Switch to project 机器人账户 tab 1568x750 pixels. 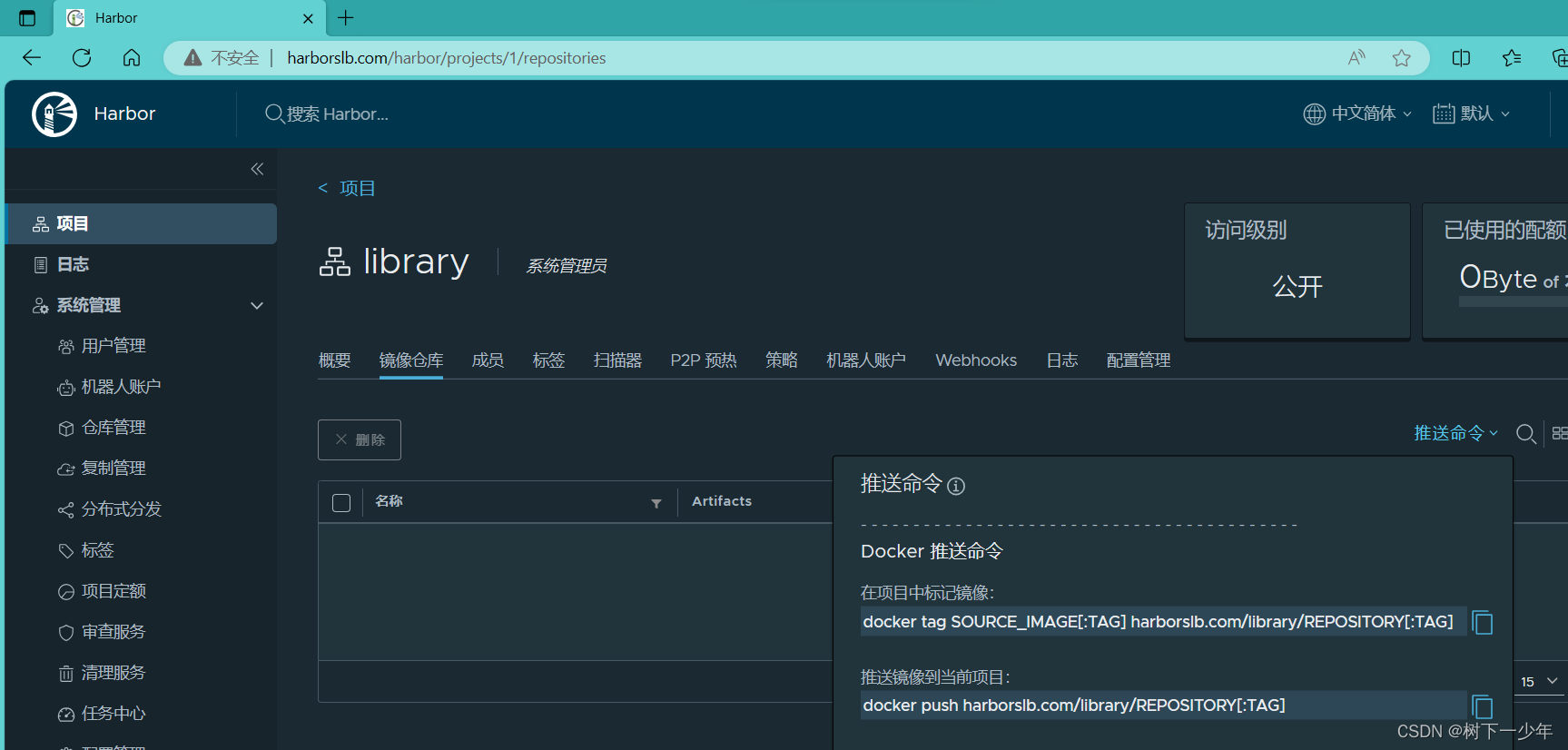click(x=866, y=360)
